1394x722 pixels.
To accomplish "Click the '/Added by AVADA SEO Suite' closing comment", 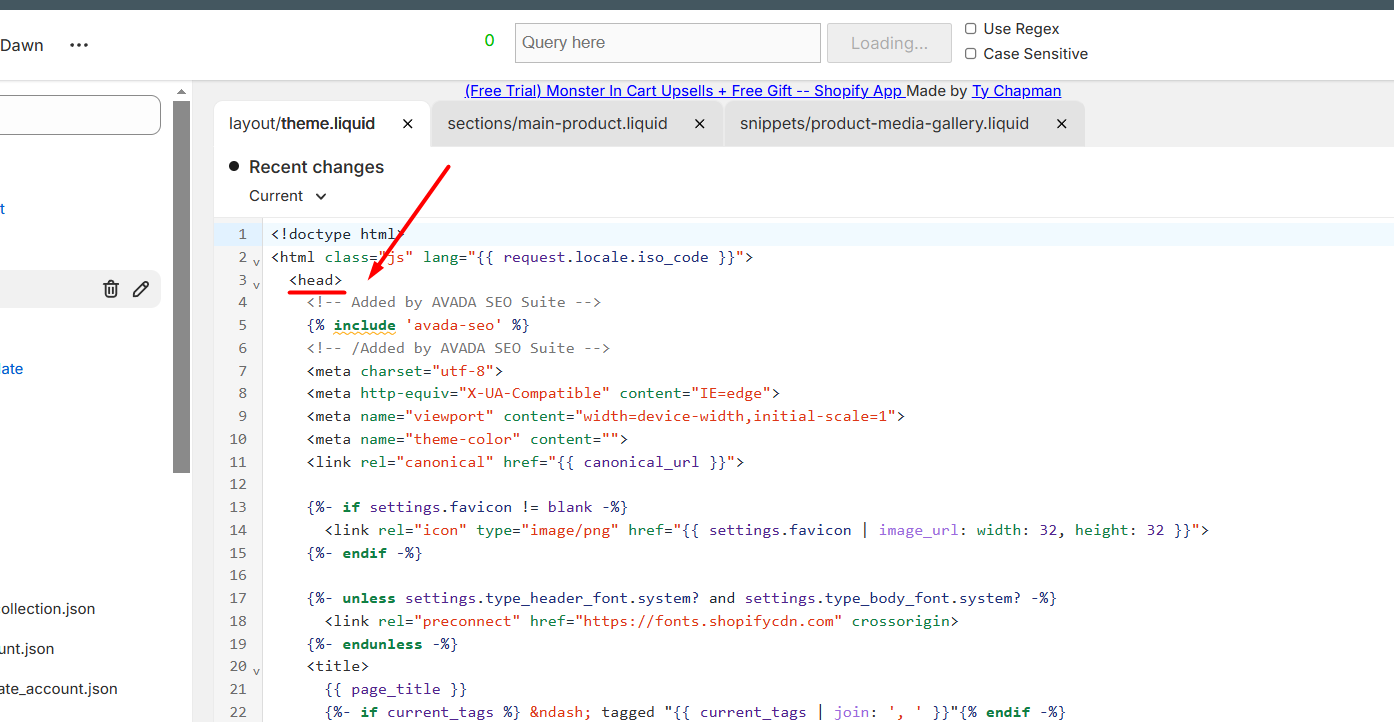I will tap(458, 348).
